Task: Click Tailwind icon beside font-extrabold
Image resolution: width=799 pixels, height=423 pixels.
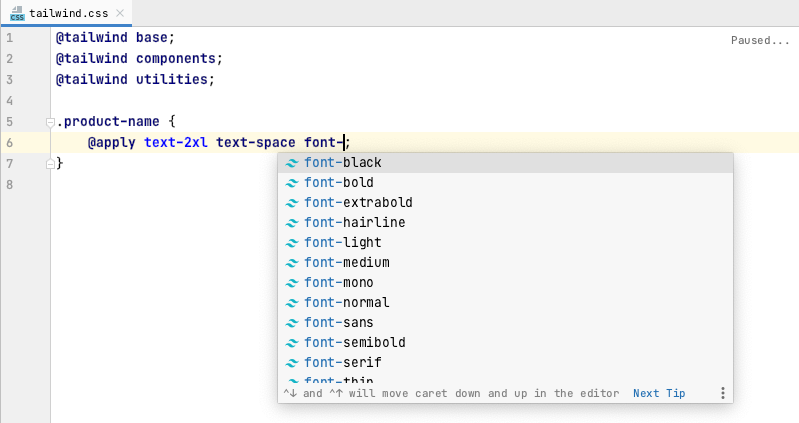Action: 291,203
